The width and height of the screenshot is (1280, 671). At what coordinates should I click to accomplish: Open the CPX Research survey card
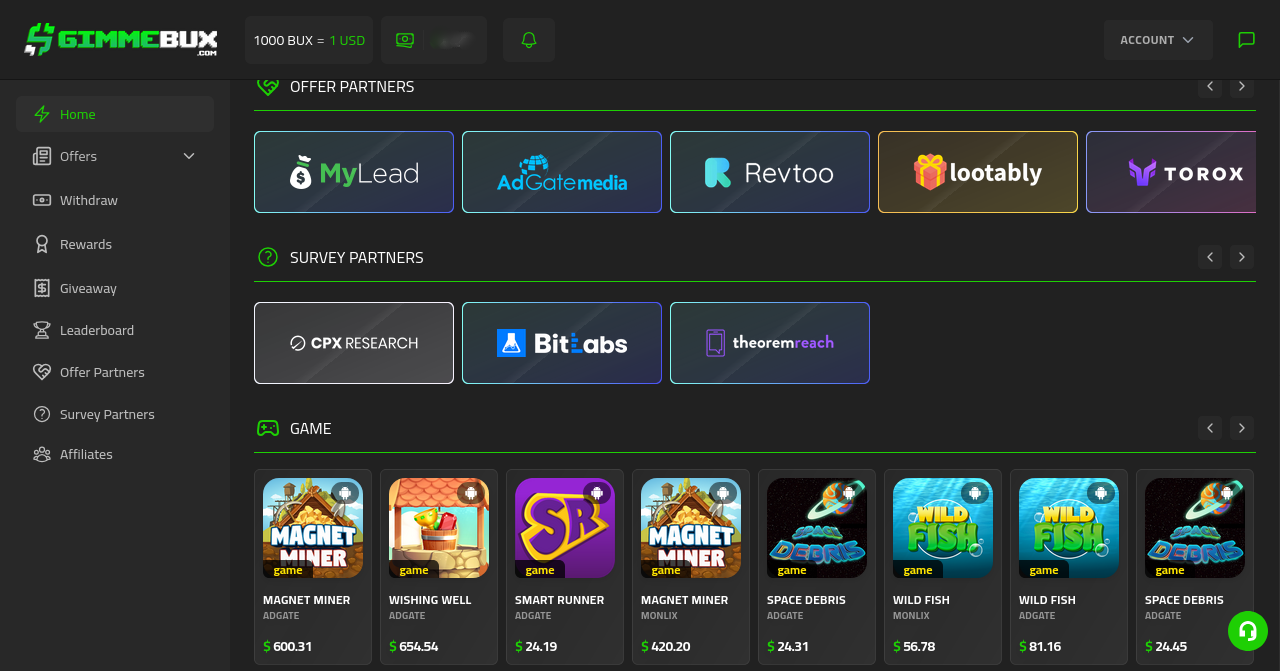click(354, 343)
